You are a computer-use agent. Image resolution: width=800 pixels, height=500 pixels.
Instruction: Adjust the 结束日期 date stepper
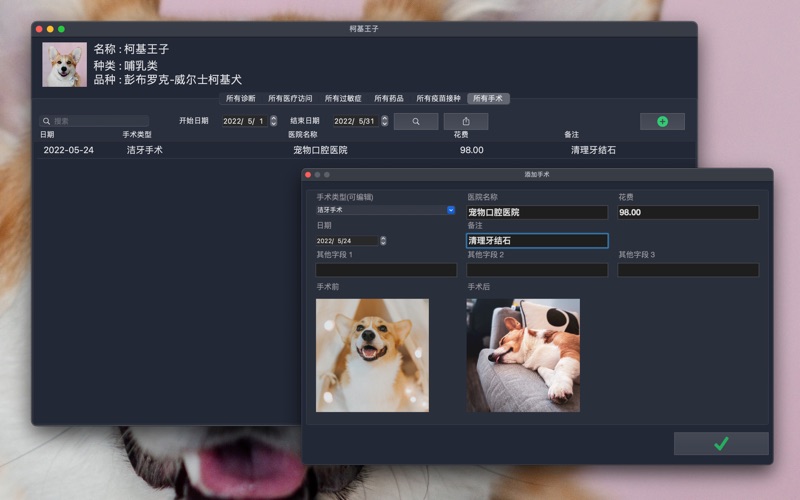click(x=385, y=121)
